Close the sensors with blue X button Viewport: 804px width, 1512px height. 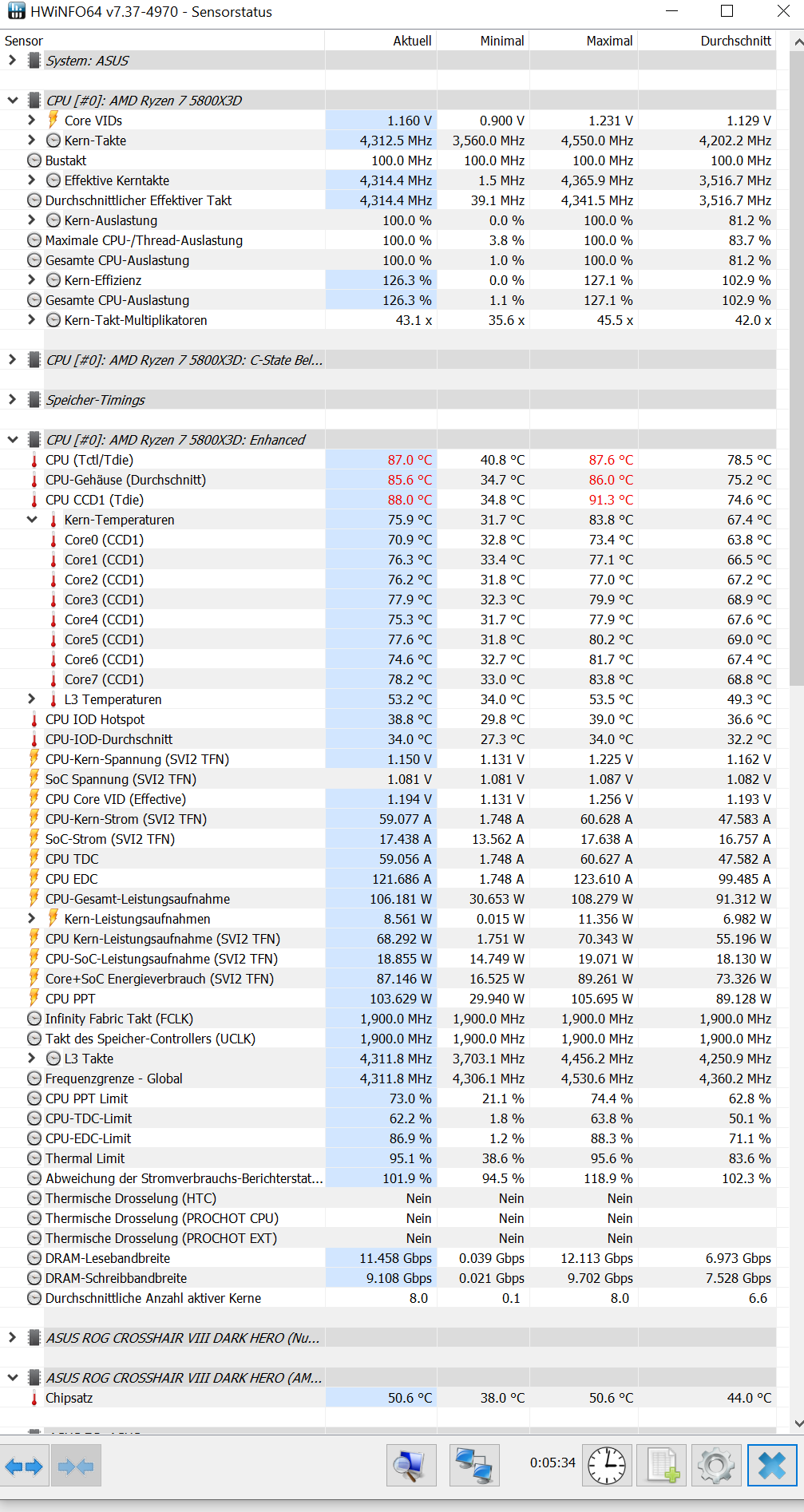(x=772, y=1466)
